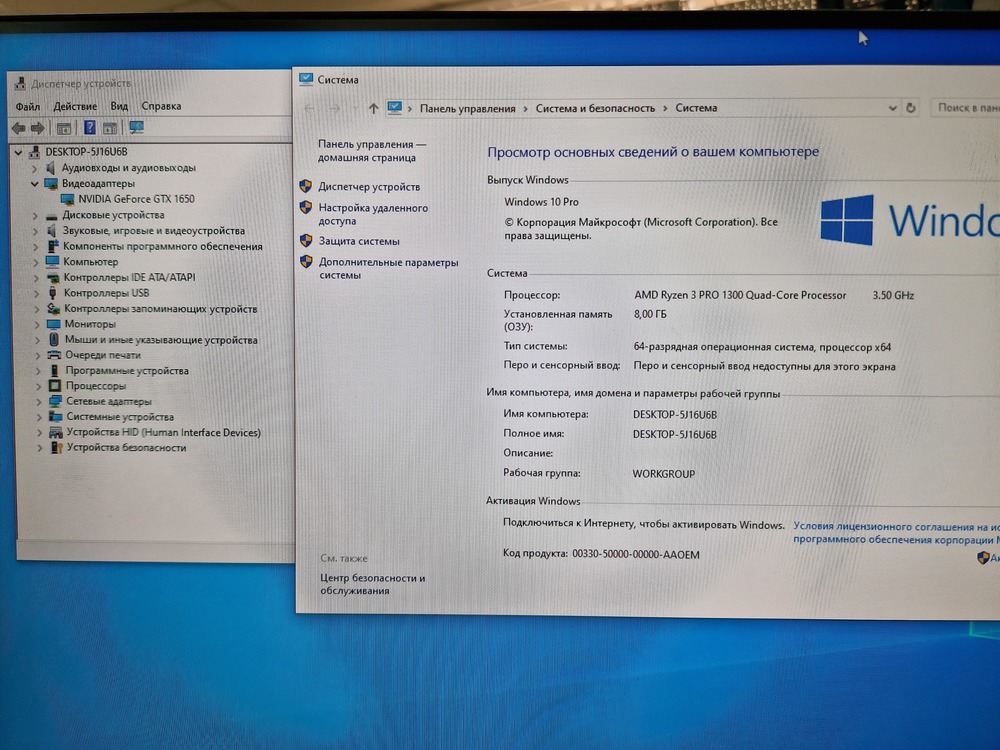Select NVIDIA GeForce GTX 1650 device

point(136,199)
